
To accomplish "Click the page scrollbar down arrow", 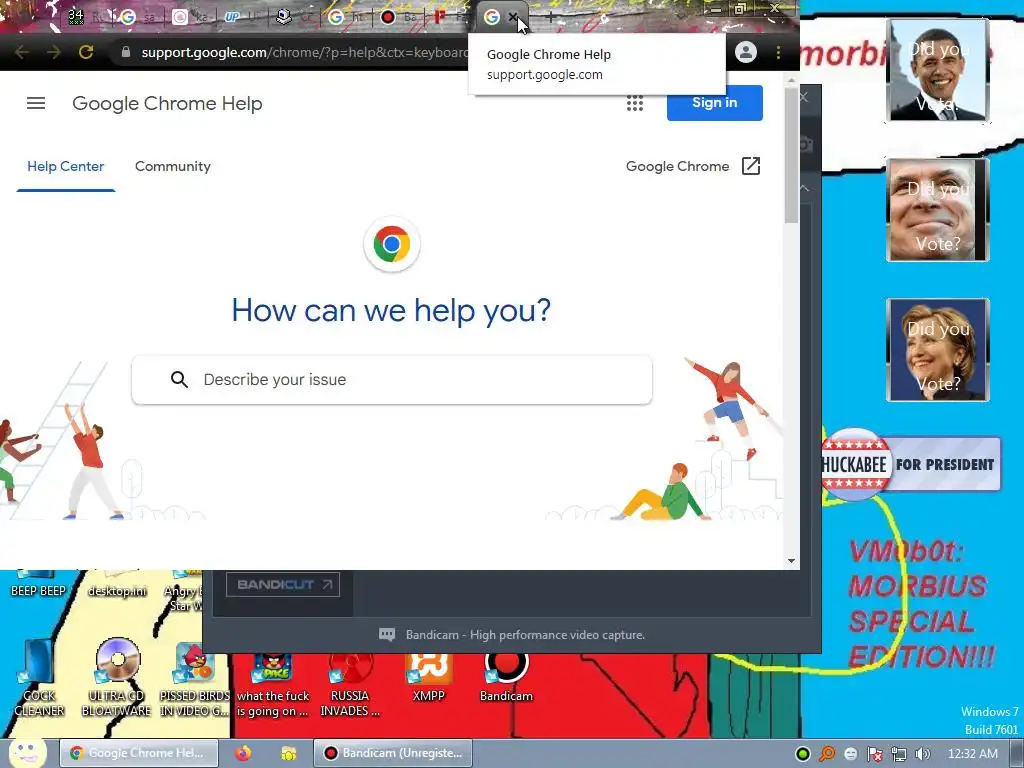I will coord(792,560).
